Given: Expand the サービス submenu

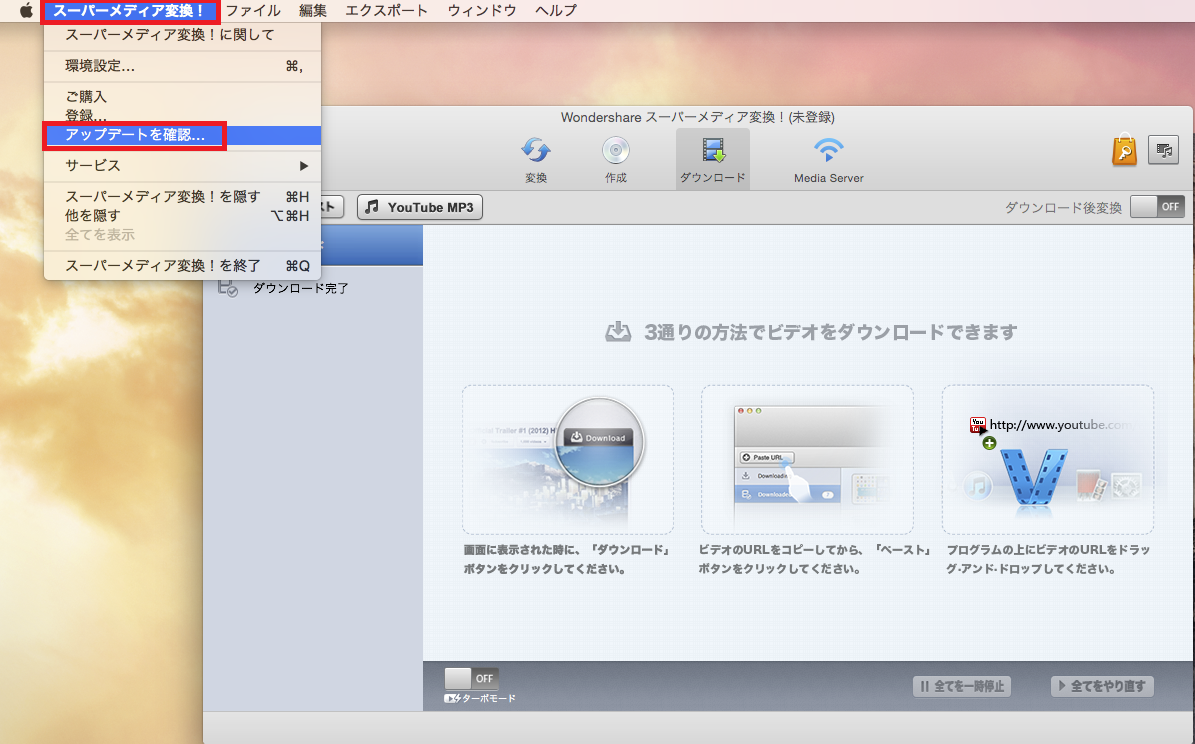Looking at the screenshot, I should coord(182,165).
